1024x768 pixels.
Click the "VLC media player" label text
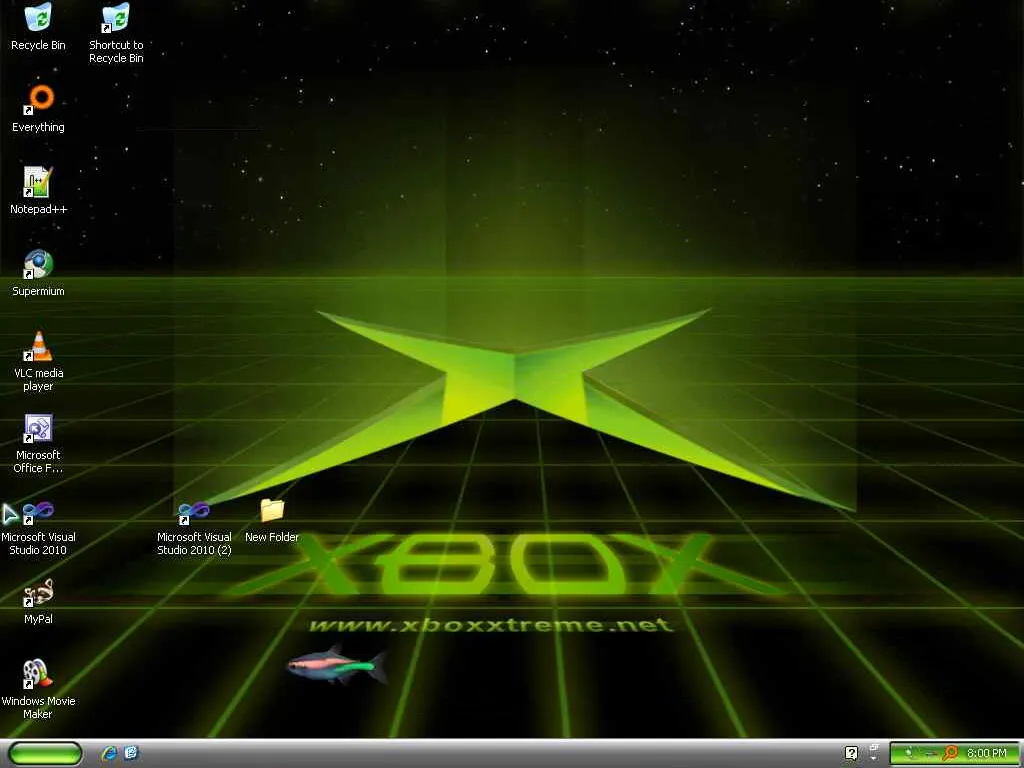pyautogui.click(x=38, y=379)
